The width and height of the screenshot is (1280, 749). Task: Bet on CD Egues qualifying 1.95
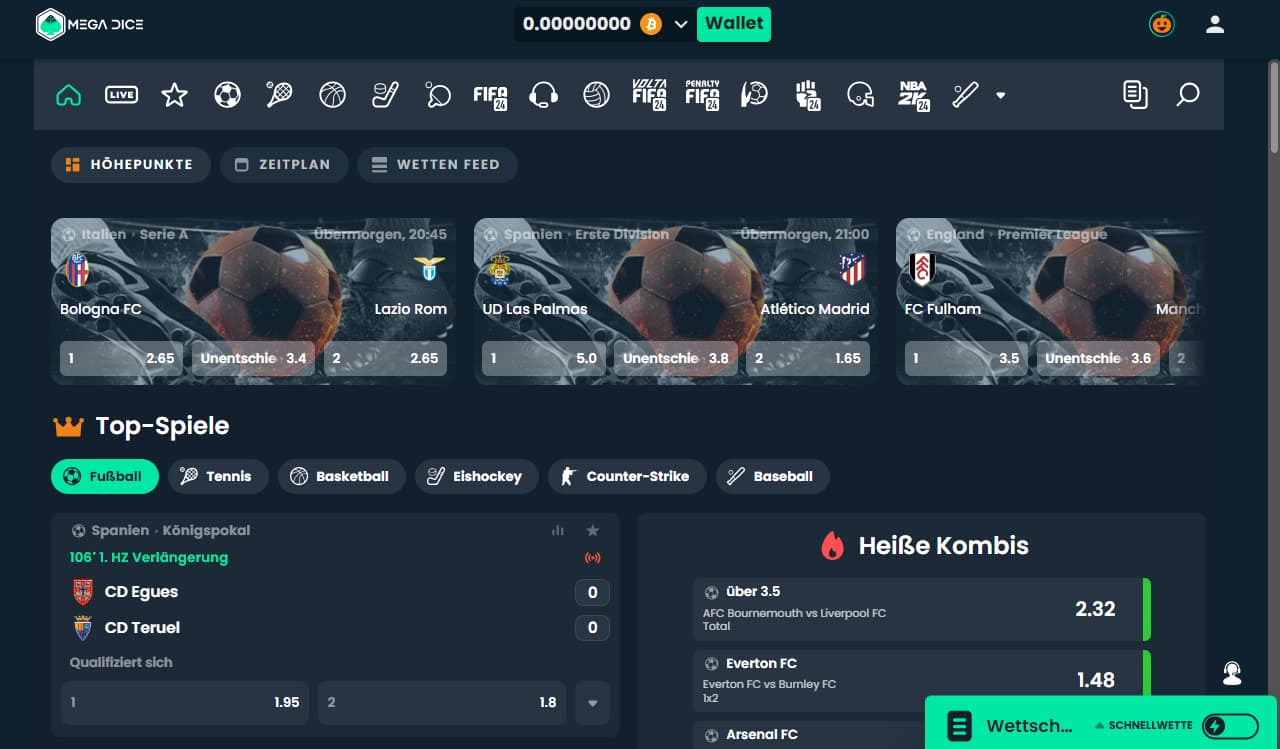185,703
